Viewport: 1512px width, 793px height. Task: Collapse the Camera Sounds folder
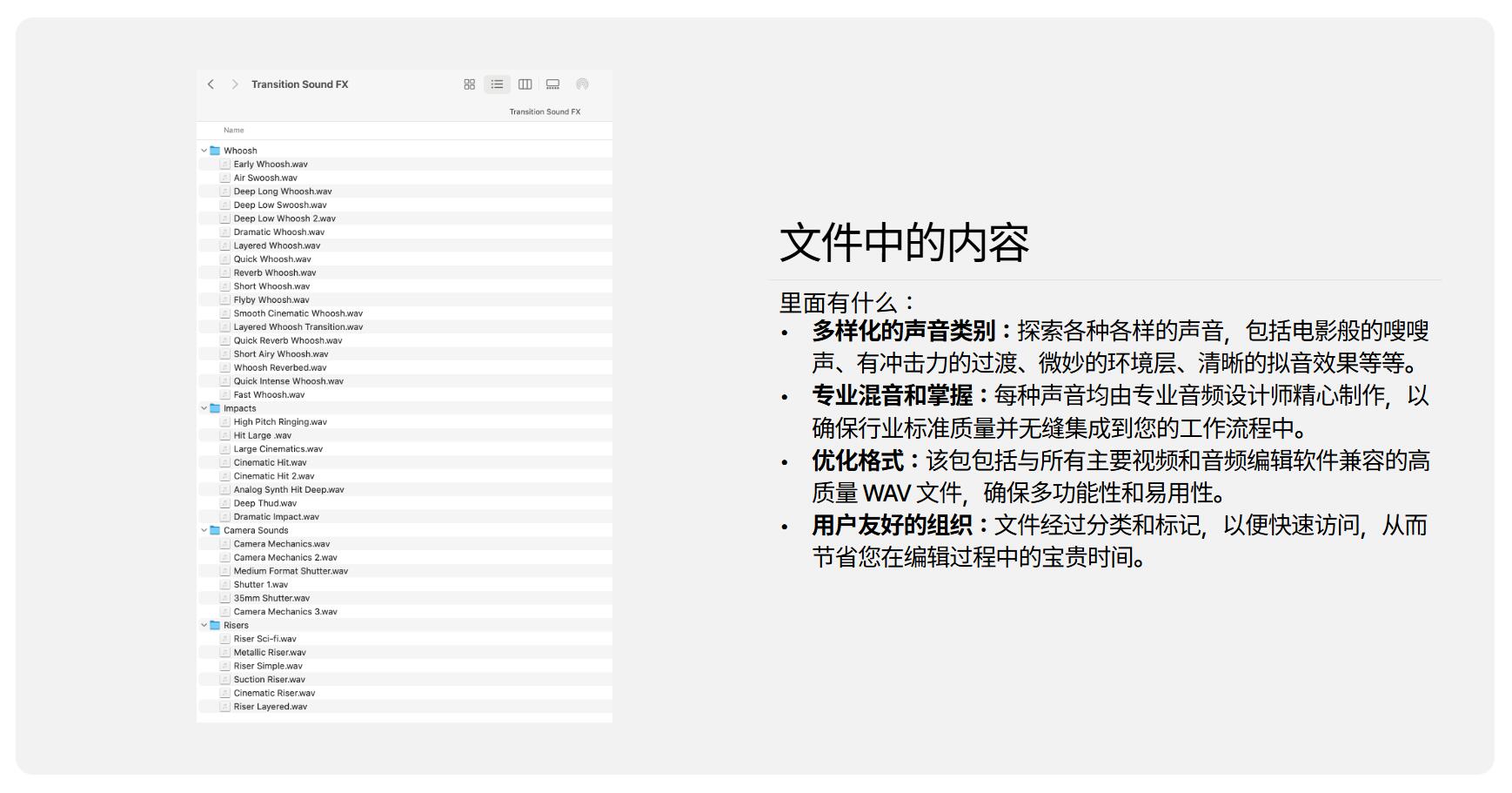point(204,530)
